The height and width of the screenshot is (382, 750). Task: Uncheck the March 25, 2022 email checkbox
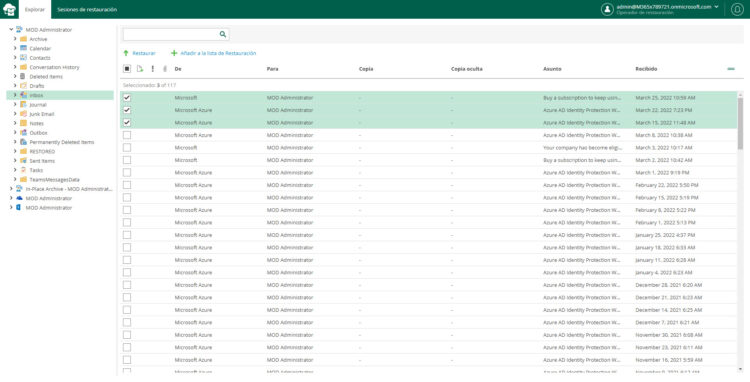tap(127, 98)
